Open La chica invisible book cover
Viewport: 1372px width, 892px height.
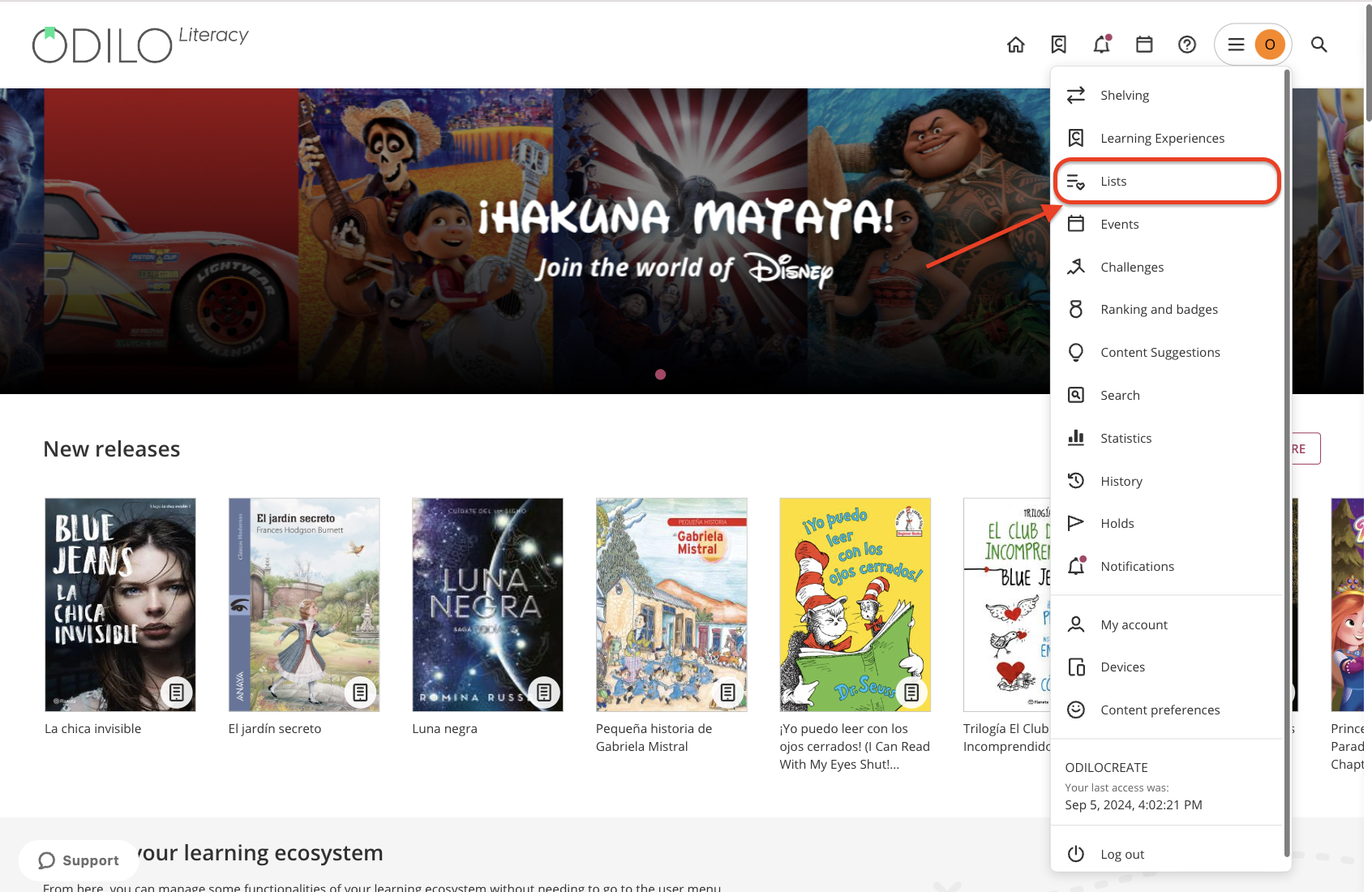coord(120,605)
